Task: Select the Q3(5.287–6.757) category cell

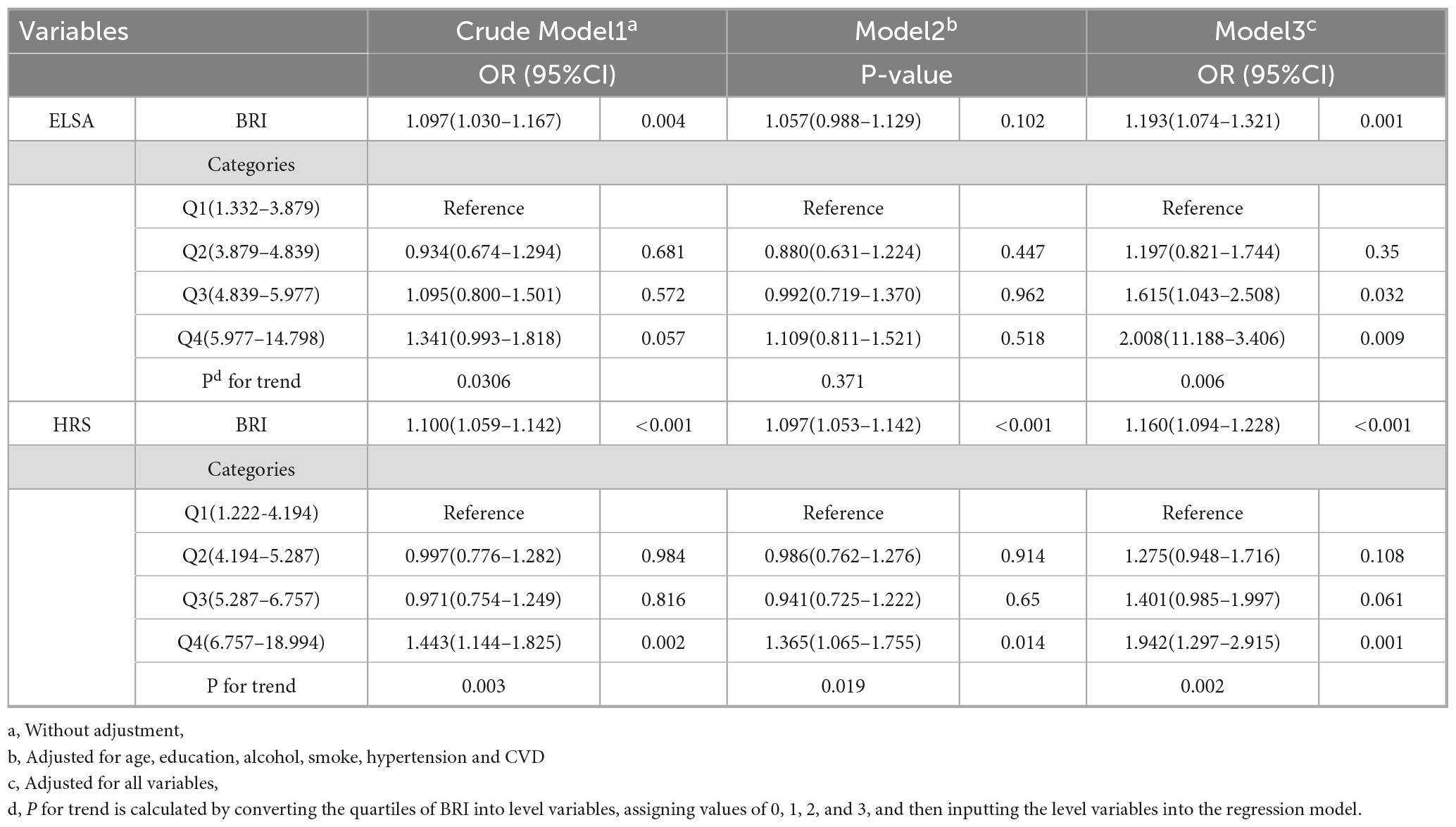Action: click(251, 600)
